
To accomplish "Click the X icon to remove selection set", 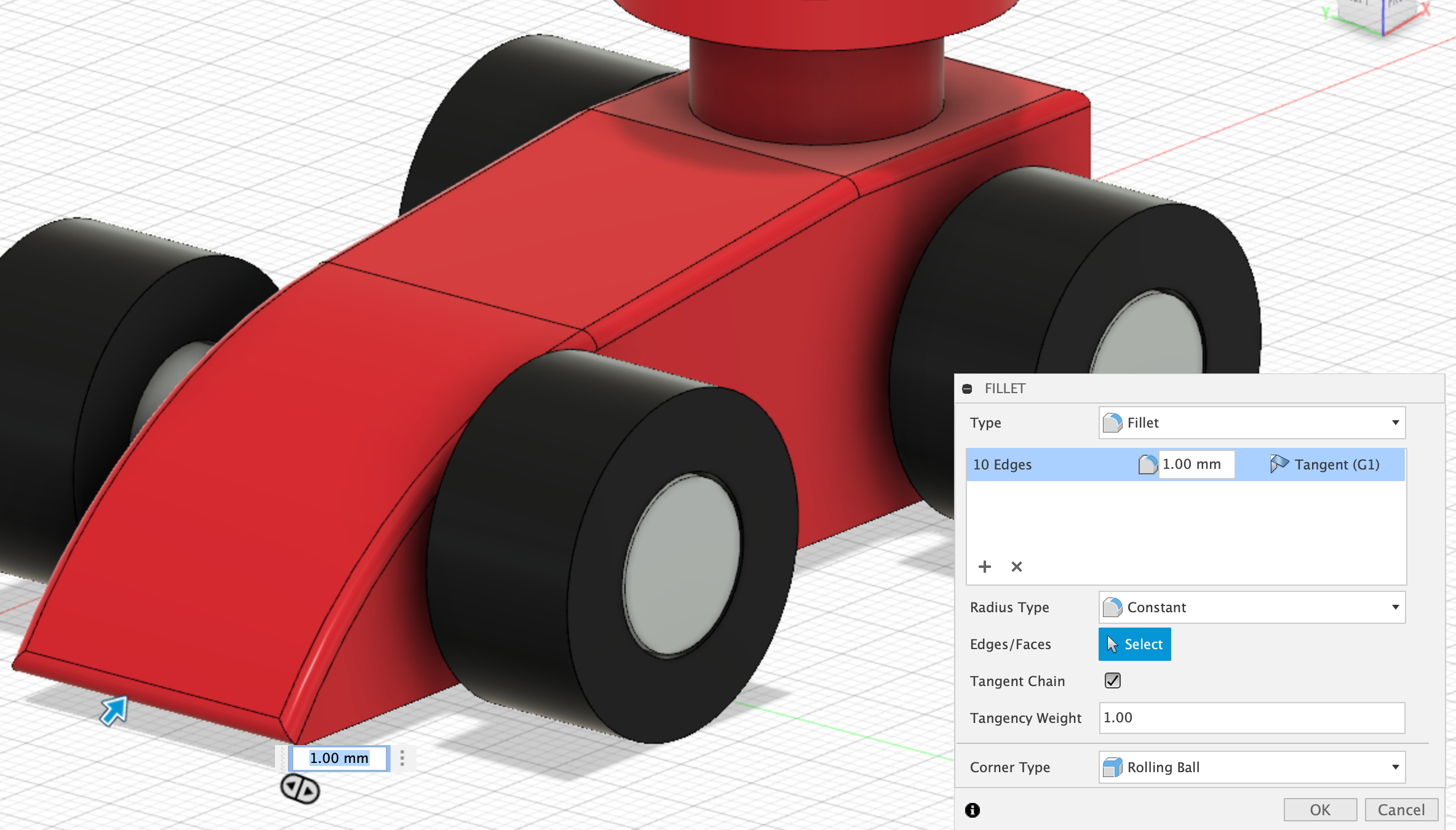I will (x=1017, y=567).
